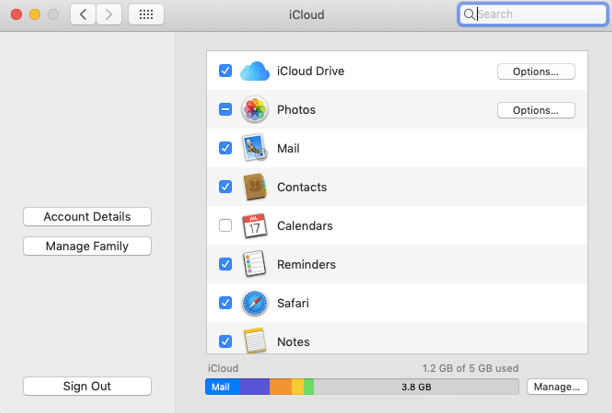
Task: Open Account Details
Action: 87,217
